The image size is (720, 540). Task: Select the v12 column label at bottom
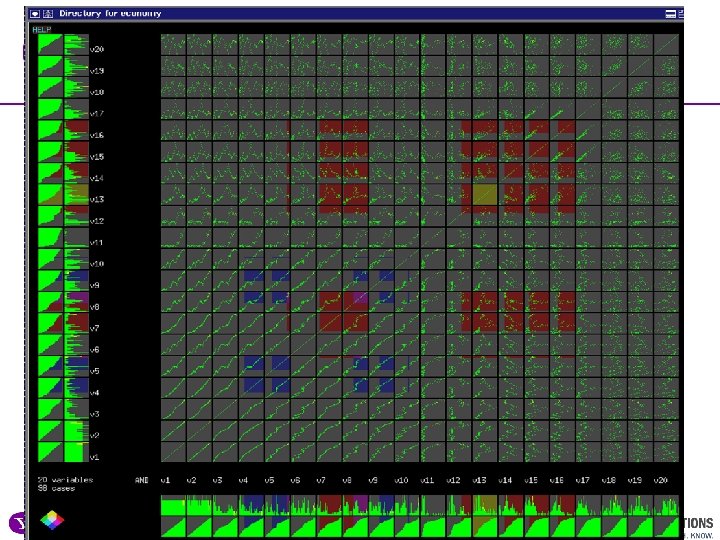[x=453, y=480]
